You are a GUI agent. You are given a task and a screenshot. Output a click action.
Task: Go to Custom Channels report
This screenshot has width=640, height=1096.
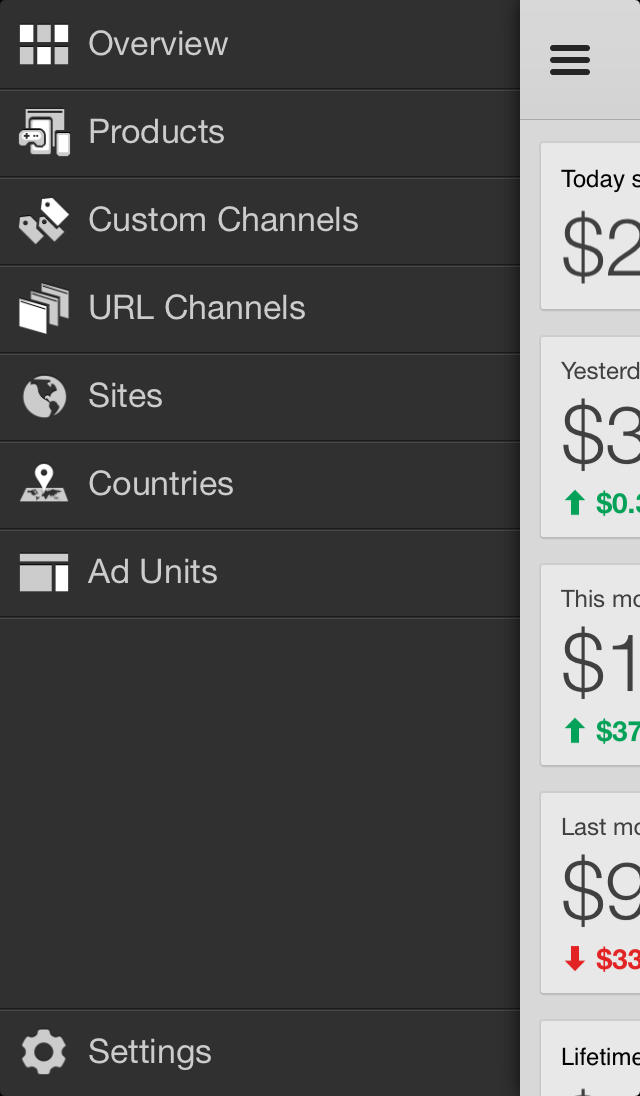tap(223, 220)
